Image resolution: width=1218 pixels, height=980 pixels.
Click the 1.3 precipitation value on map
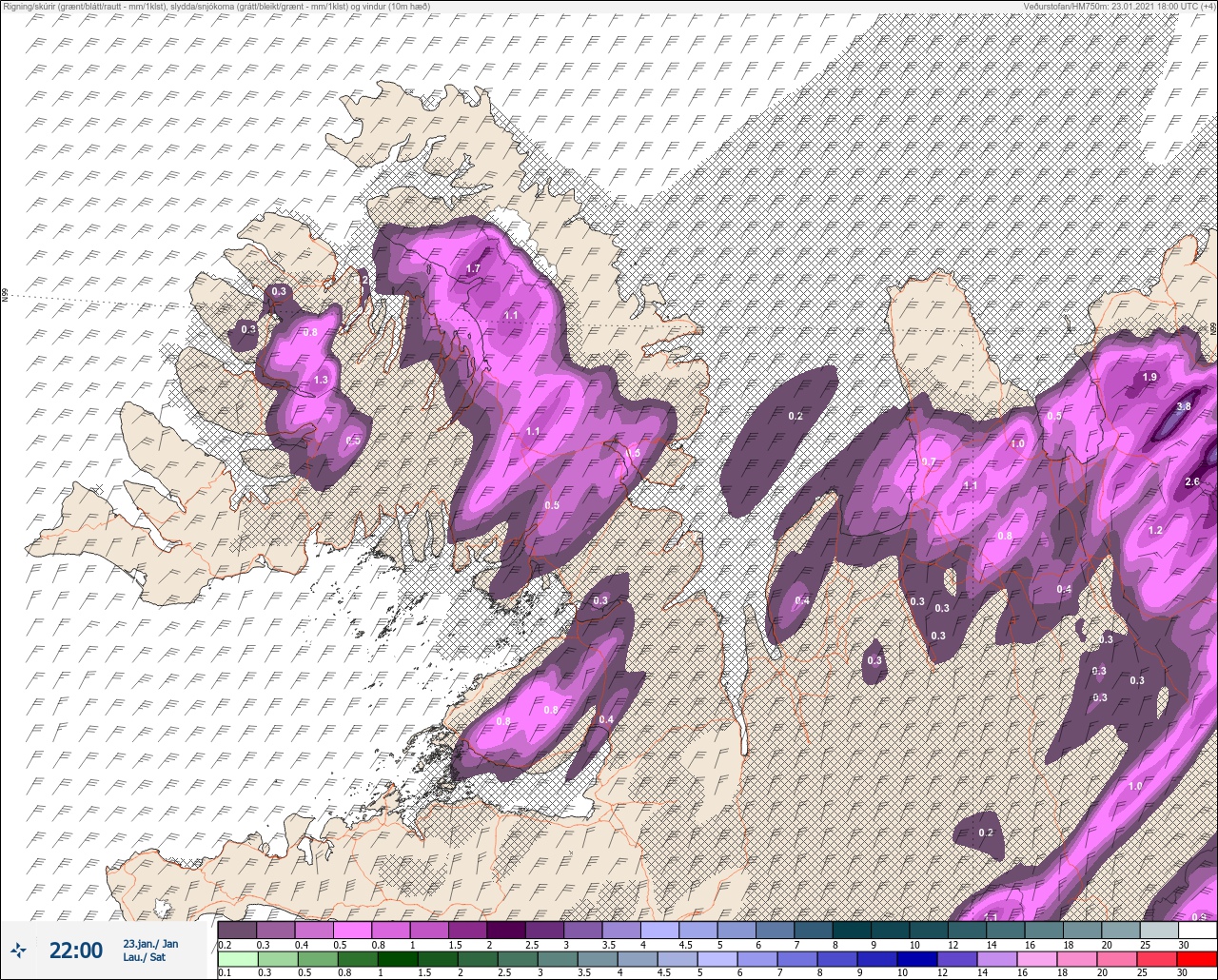point(321,380)
